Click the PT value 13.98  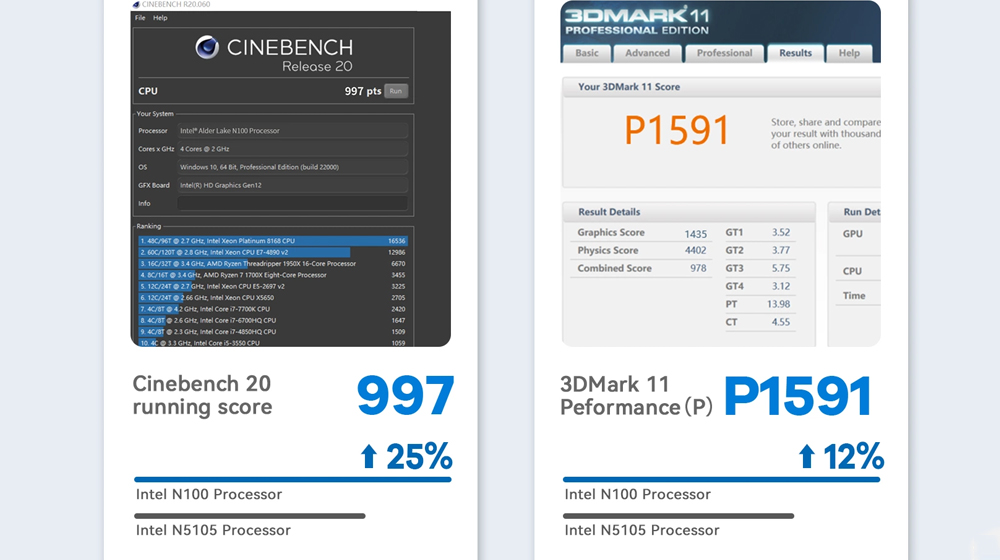[x=778, y=304]
